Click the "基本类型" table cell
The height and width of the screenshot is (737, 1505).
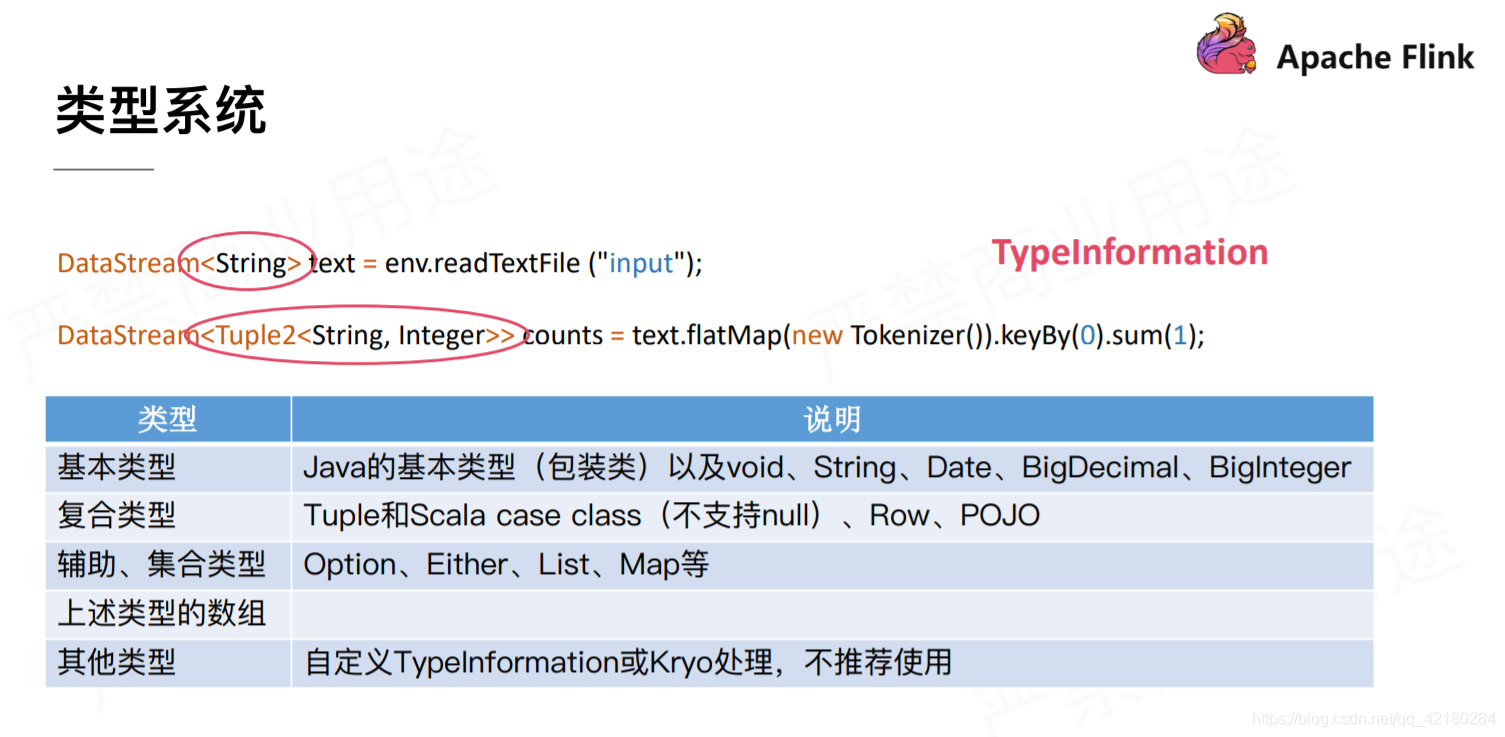click(x=168, y=467)
